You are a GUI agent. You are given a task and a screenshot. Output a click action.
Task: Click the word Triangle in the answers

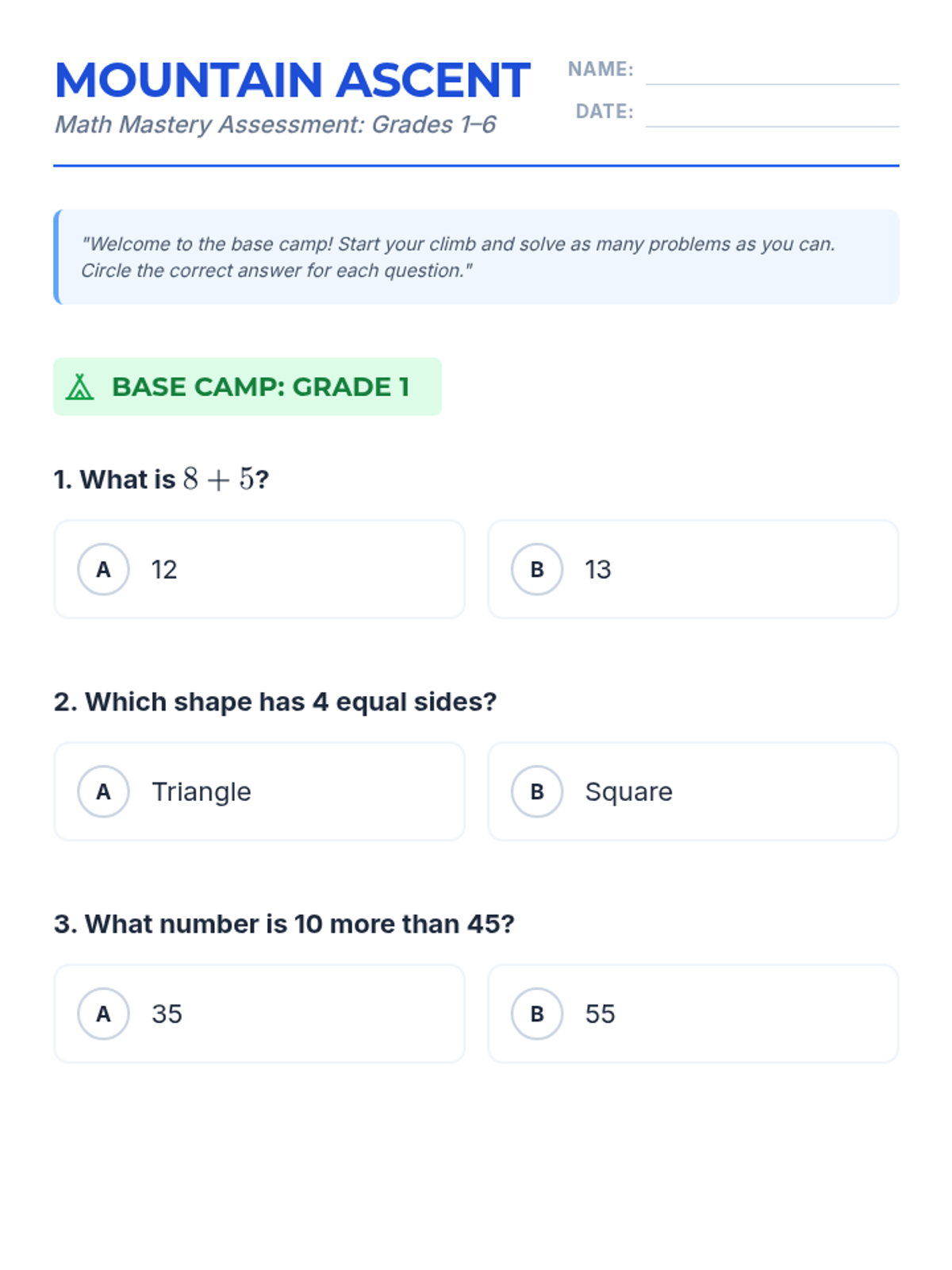202,791
